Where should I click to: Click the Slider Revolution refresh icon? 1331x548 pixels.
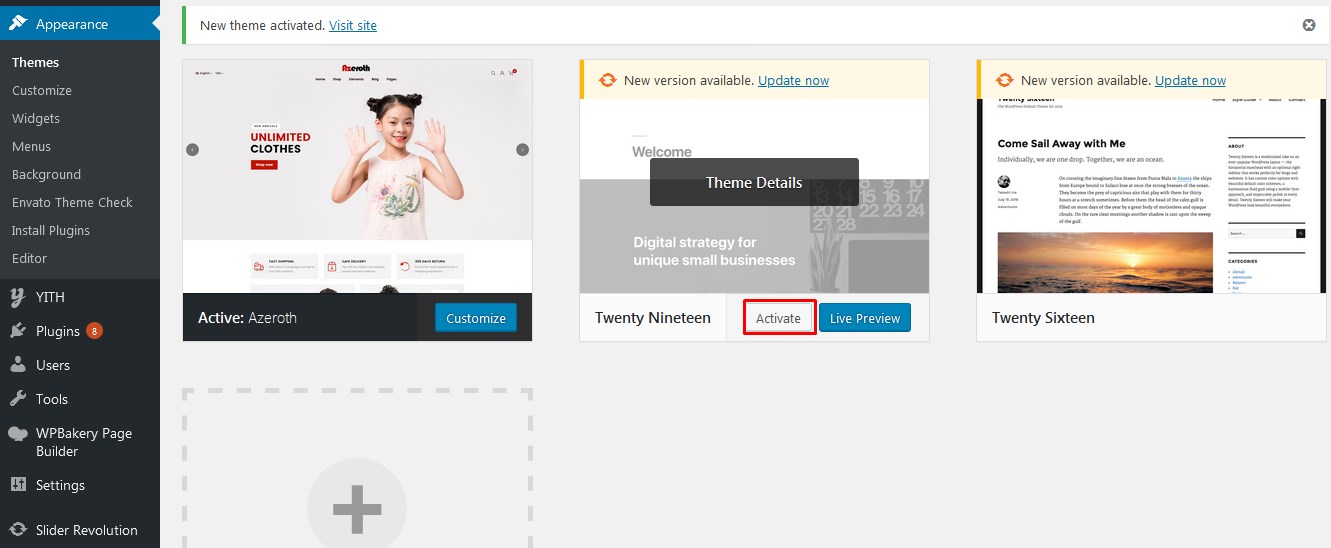click(18, 530)
